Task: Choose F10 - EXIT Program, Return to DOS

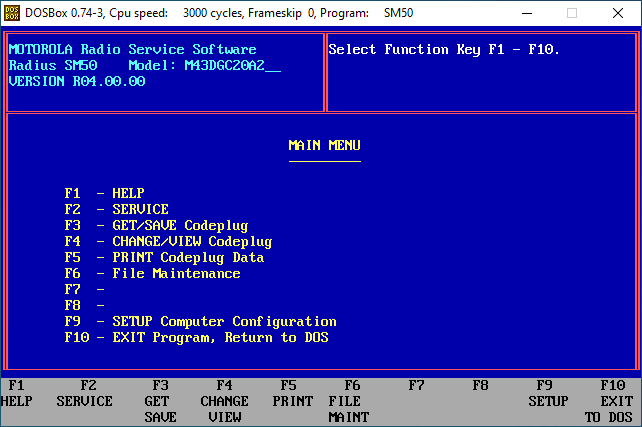Action: coord(197,337)
